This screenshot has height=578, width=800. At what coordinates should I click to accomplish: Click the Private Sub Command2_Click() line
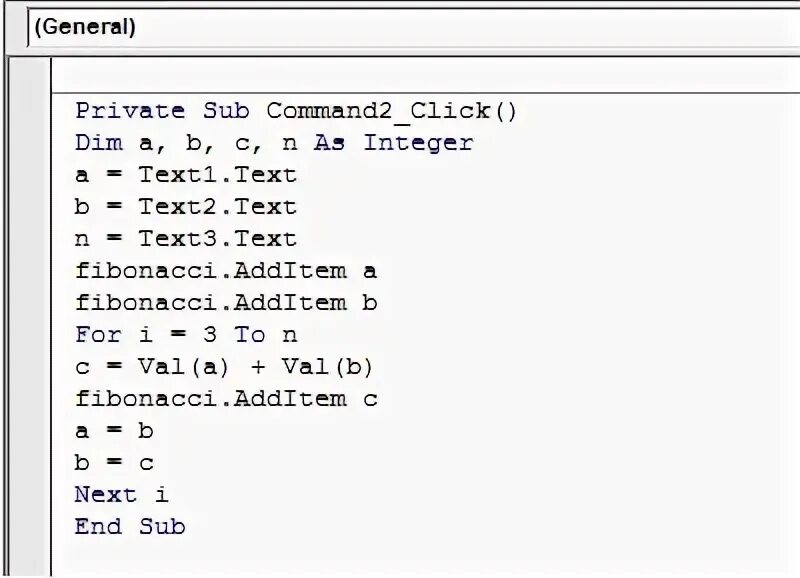pos(296,111)
